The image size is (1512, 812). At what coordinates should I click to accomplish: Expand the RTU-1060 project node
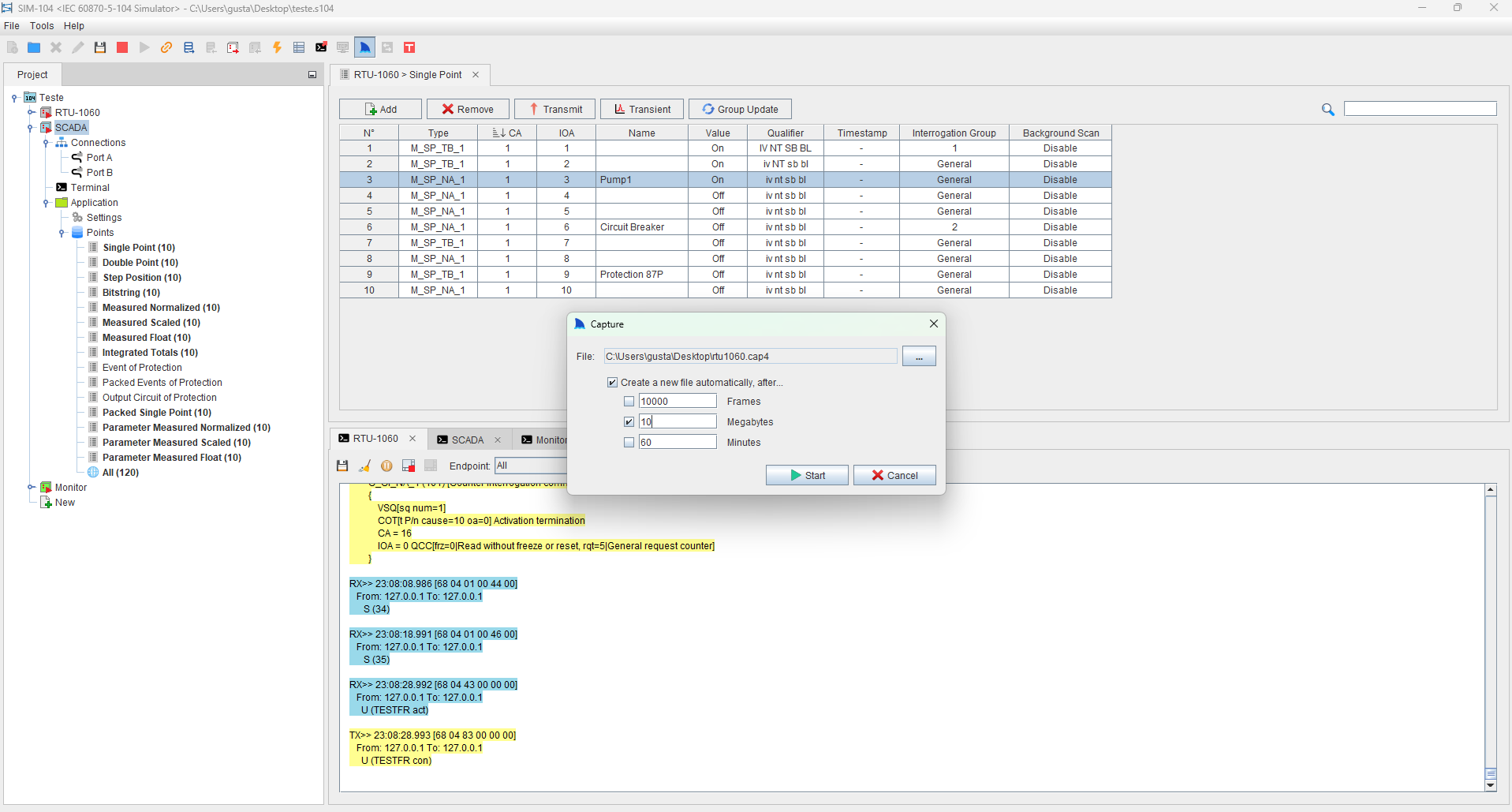[31, 113]
